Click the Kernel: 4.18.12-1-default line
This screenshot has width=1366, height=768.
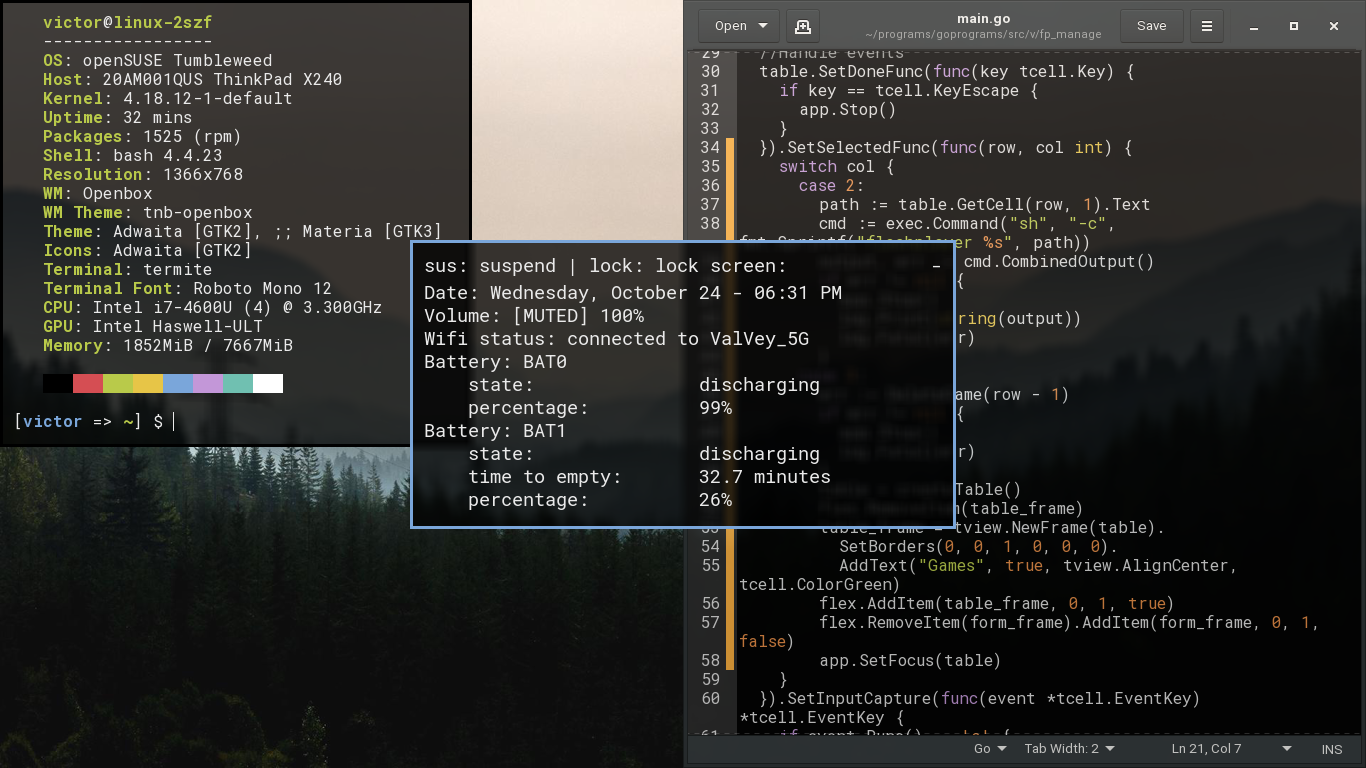(x=168, y=98)
